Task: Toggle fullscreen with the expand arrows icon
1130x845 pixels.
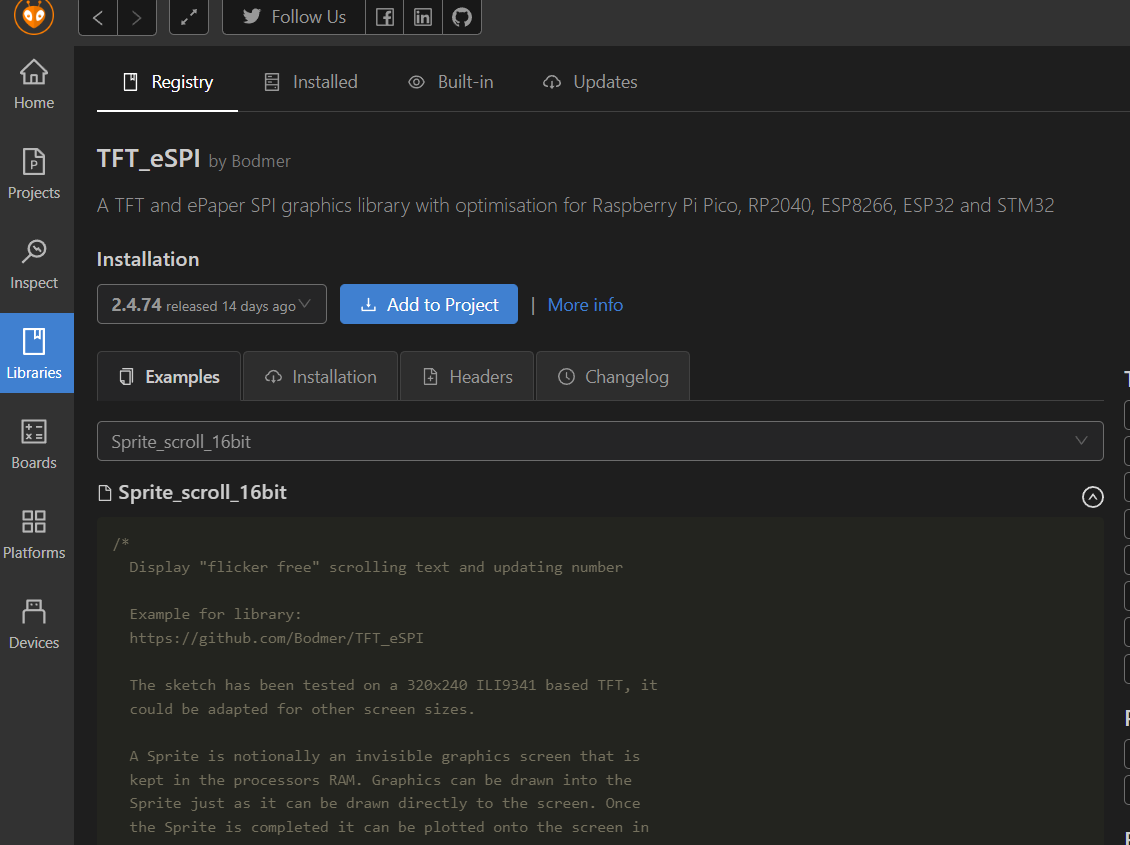Action: click(x=189, y=17)
